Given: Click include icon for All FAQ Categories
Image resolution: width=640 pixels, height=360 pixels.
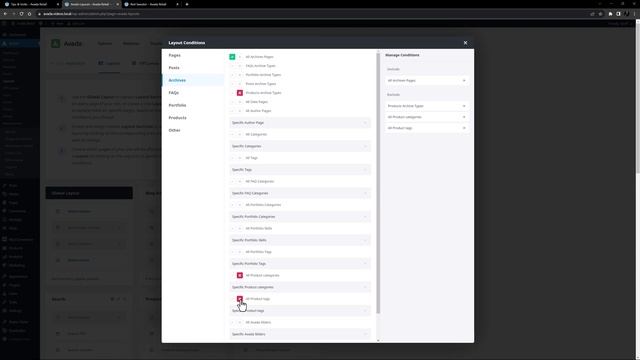Looking at the screenshot, I should [x=232, y=181].
